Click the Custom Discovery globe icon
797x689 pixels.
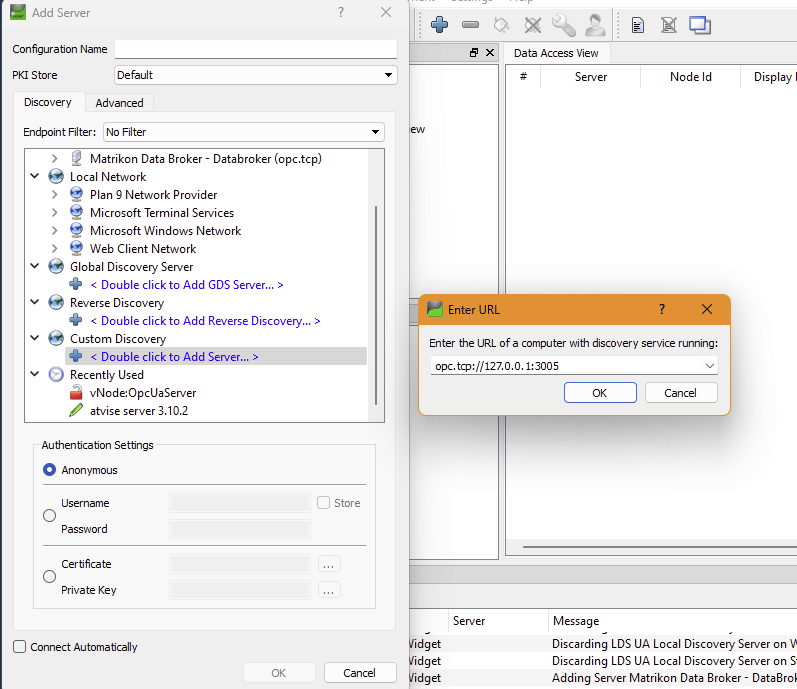click(x=56, y=338)
